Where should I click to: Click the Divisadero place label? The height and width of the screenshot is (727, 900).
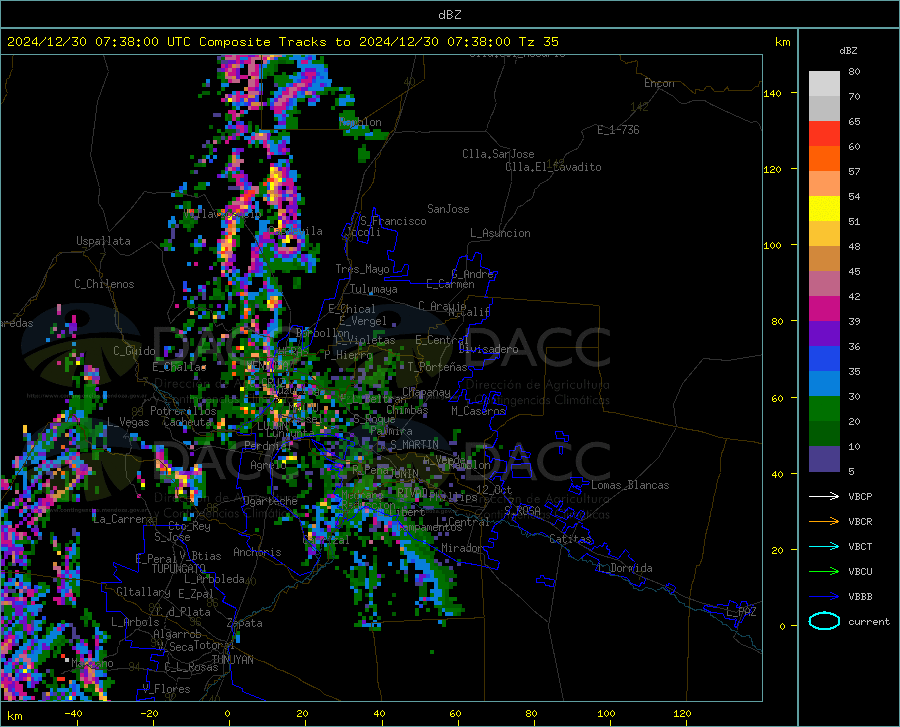point(488,349)
